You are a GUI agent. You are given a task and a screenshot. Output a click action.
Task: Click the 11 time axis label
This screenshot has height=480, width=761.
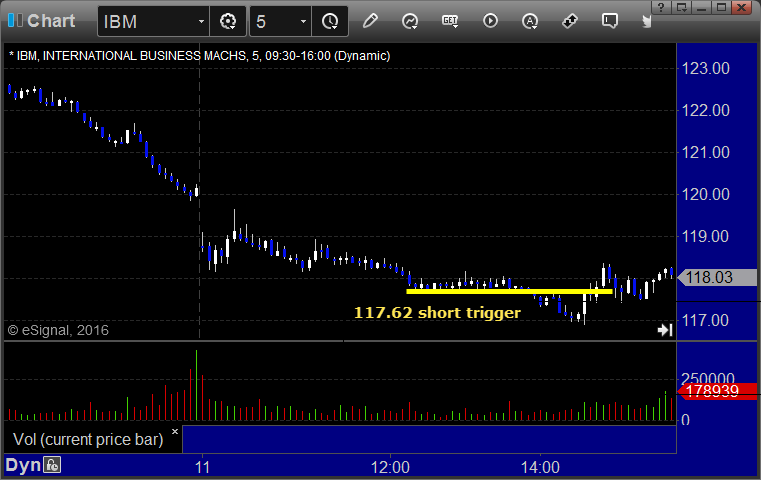click(202, 467)
